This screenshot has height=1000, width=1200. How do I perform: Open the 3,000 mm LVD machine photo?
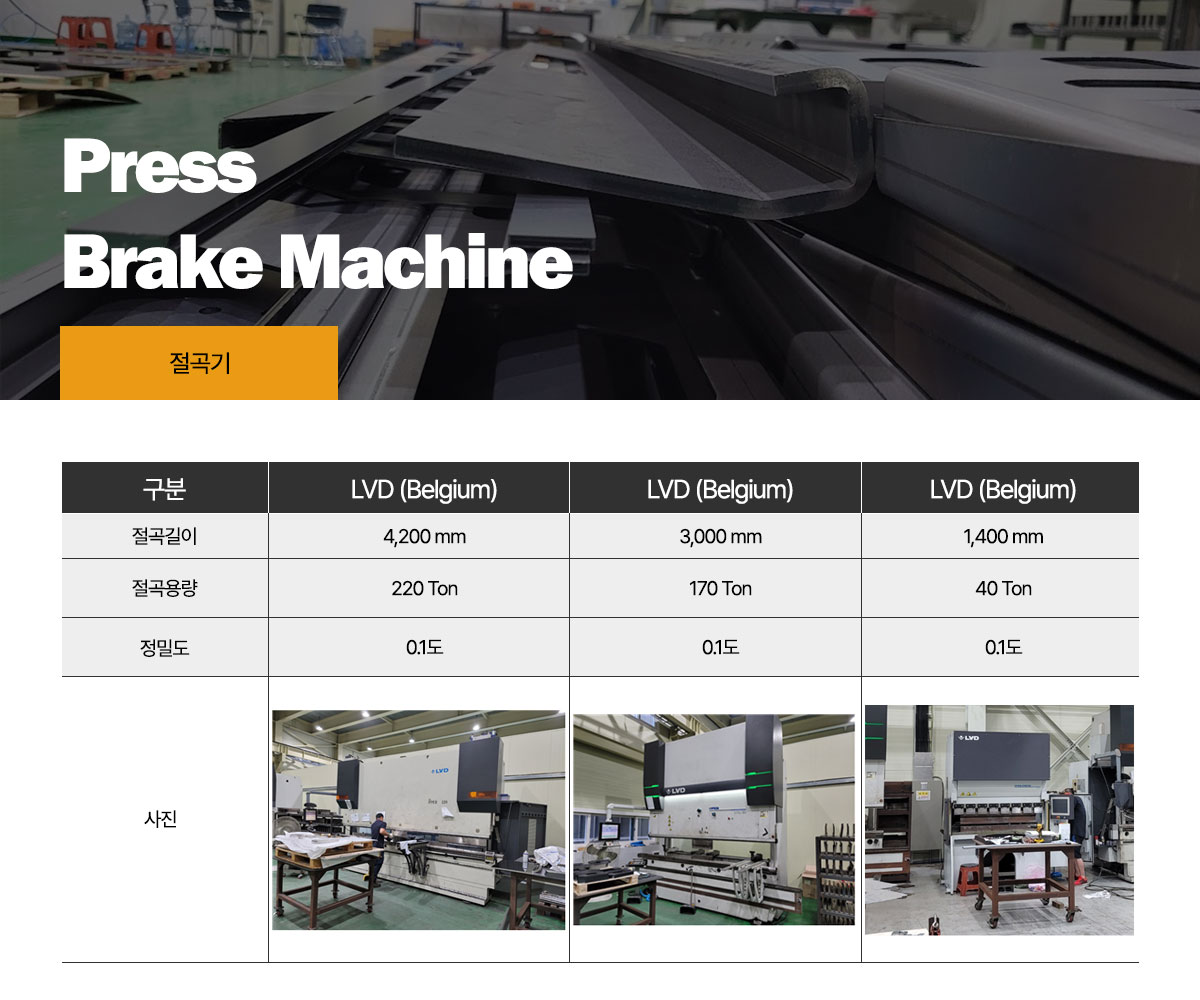(714, 819)
